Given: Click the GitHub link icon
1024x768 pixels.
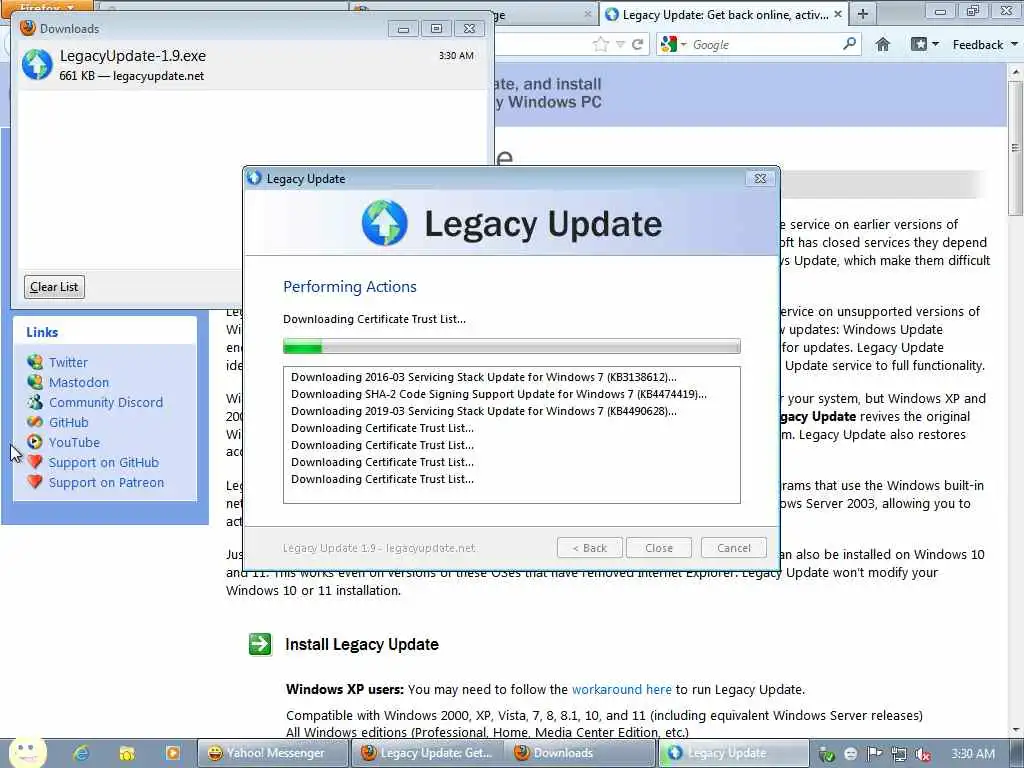Looking at the screenshot, I should pyautogui.click(x=35, y=423).
